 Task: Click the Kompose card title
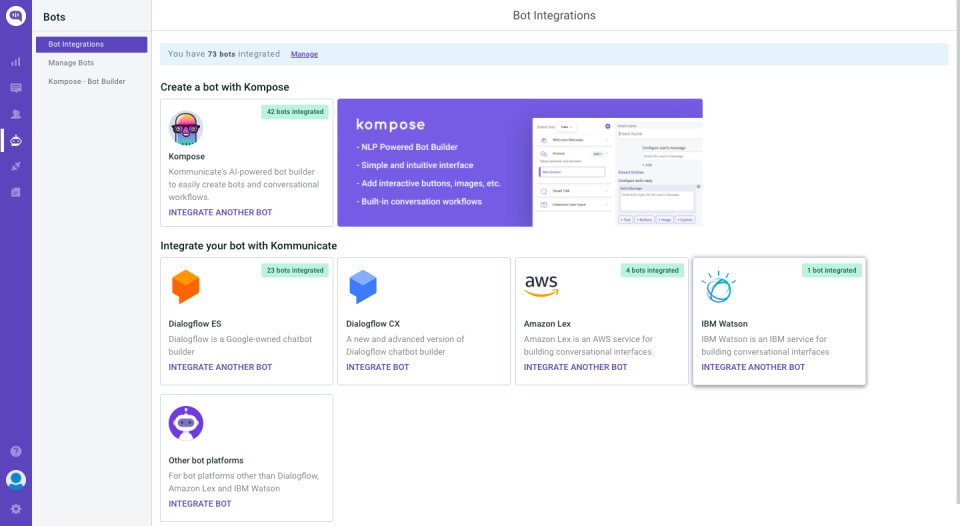[187, 157]
